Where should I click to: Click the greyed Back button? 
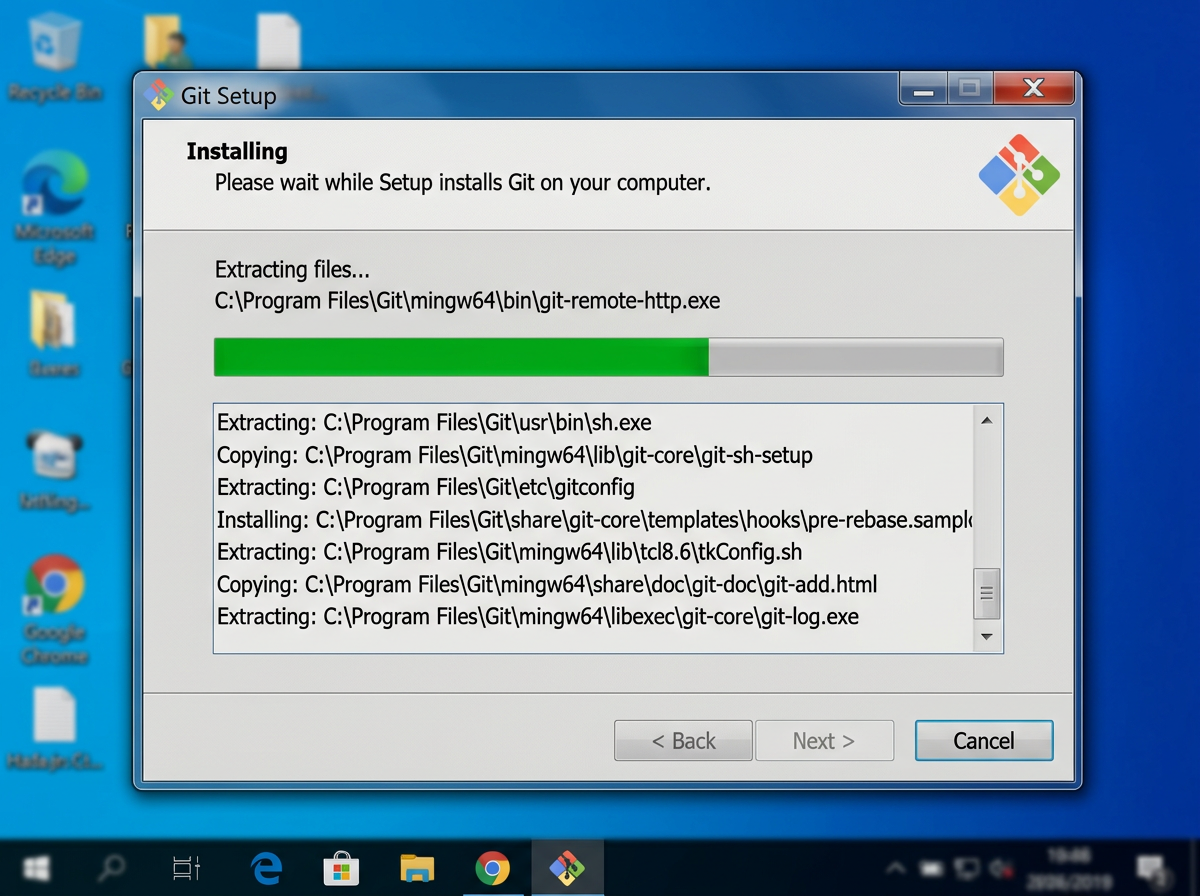pyautogui.click(x=683, y=741)
